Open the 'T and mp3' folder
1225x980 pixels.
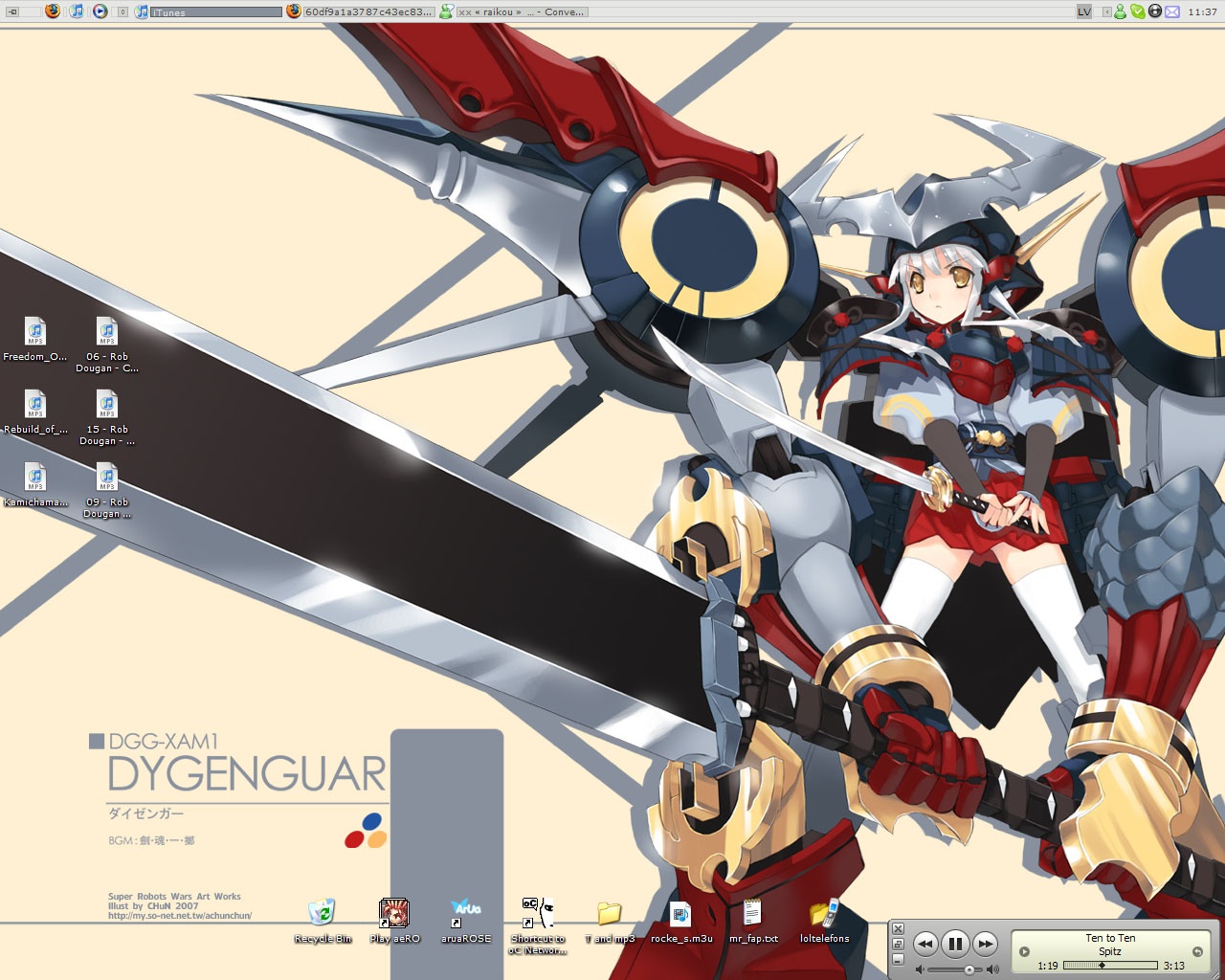click(610, 921)
